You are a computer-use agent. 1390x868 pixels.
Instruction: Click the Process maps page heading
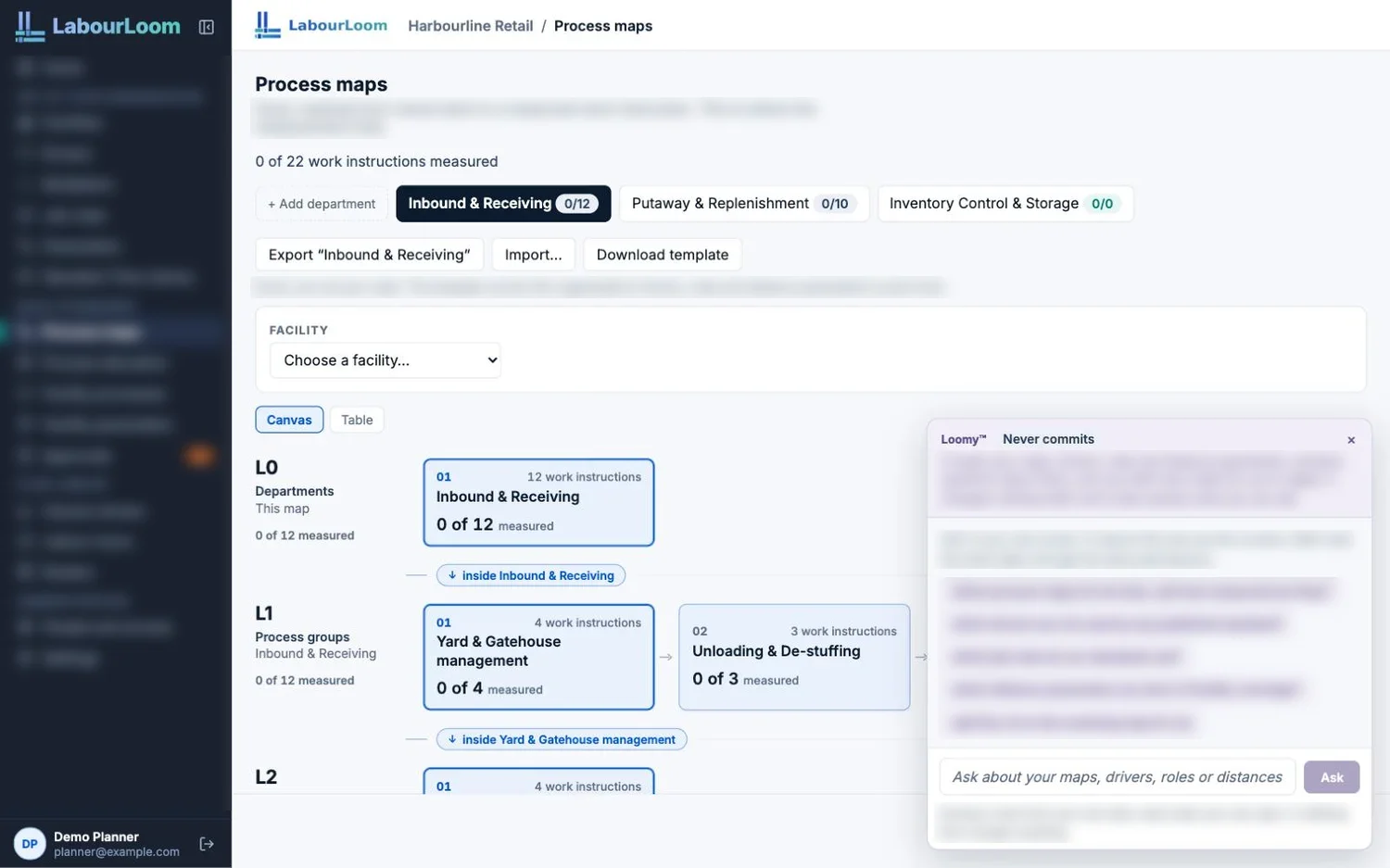click(x=322, y=84)
